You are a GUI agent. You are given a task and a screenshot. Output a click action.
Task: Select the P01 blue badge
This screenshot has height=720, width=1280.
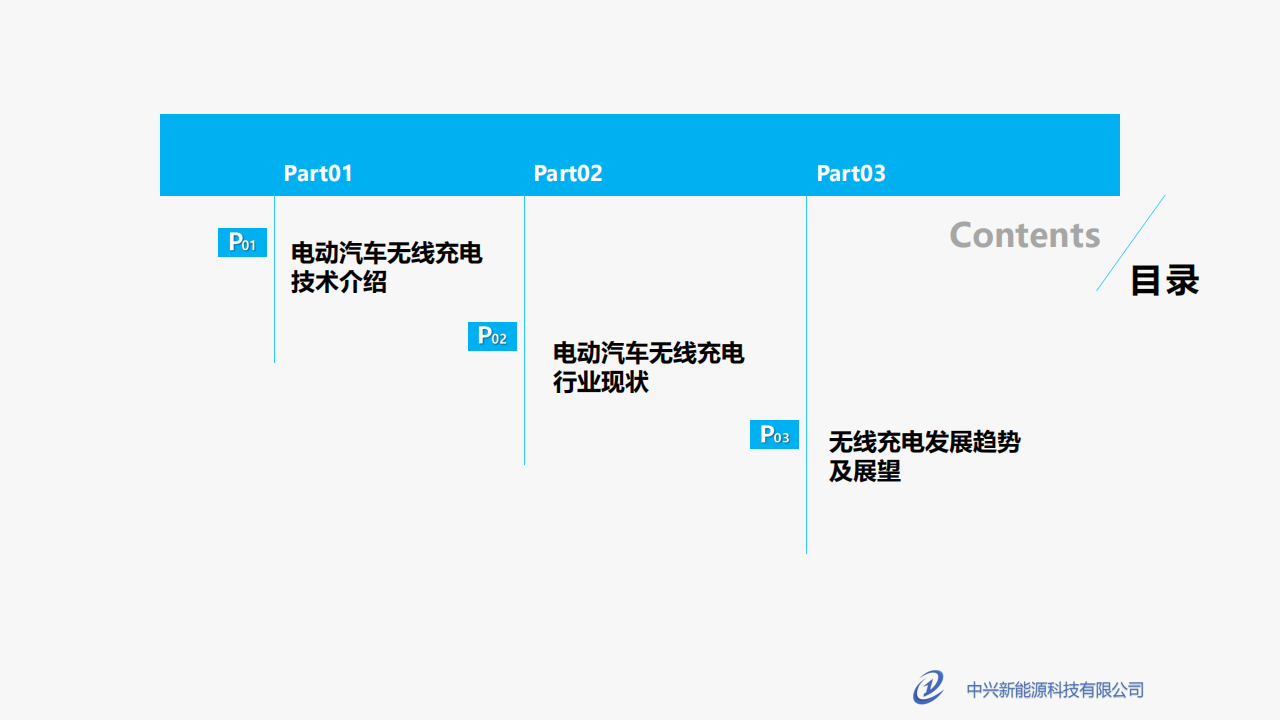(242, 242)
